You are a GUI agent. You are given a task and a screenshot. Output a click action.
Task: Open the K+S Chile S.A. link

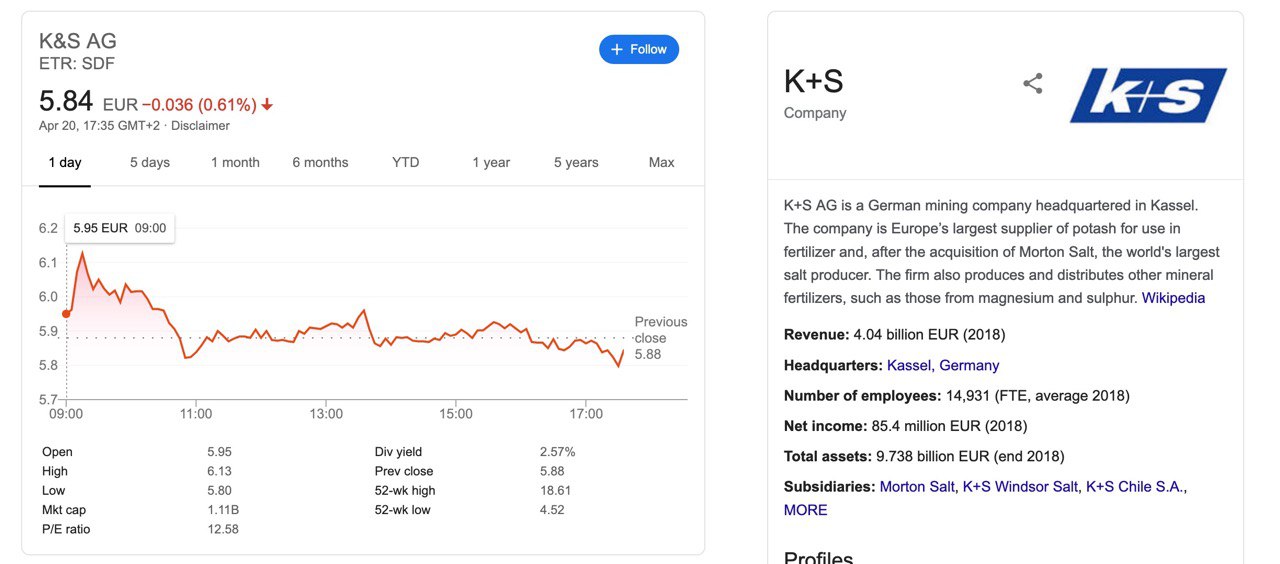point(1134,487)
